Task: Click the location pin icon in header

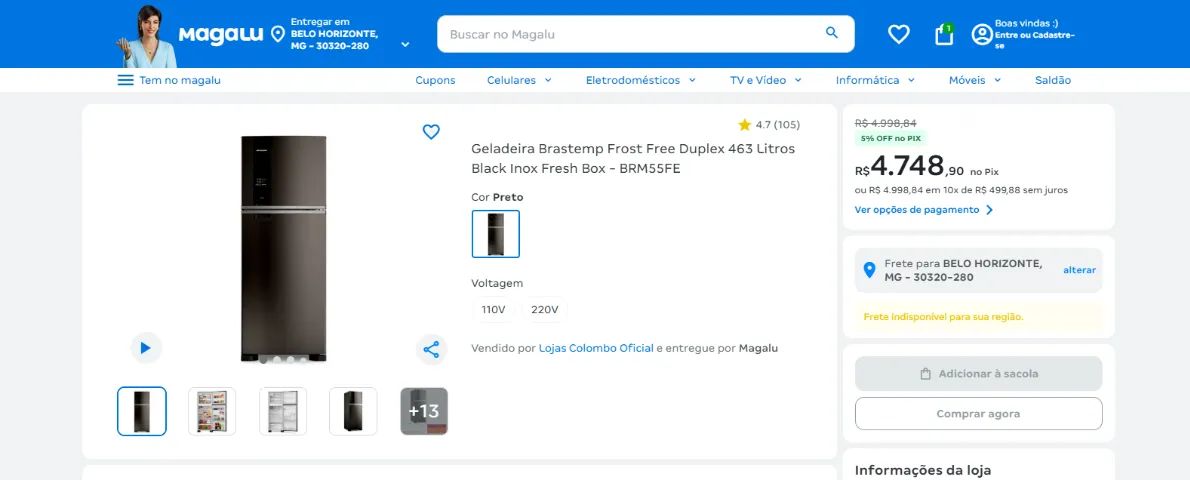Action: tap(278, 34)
